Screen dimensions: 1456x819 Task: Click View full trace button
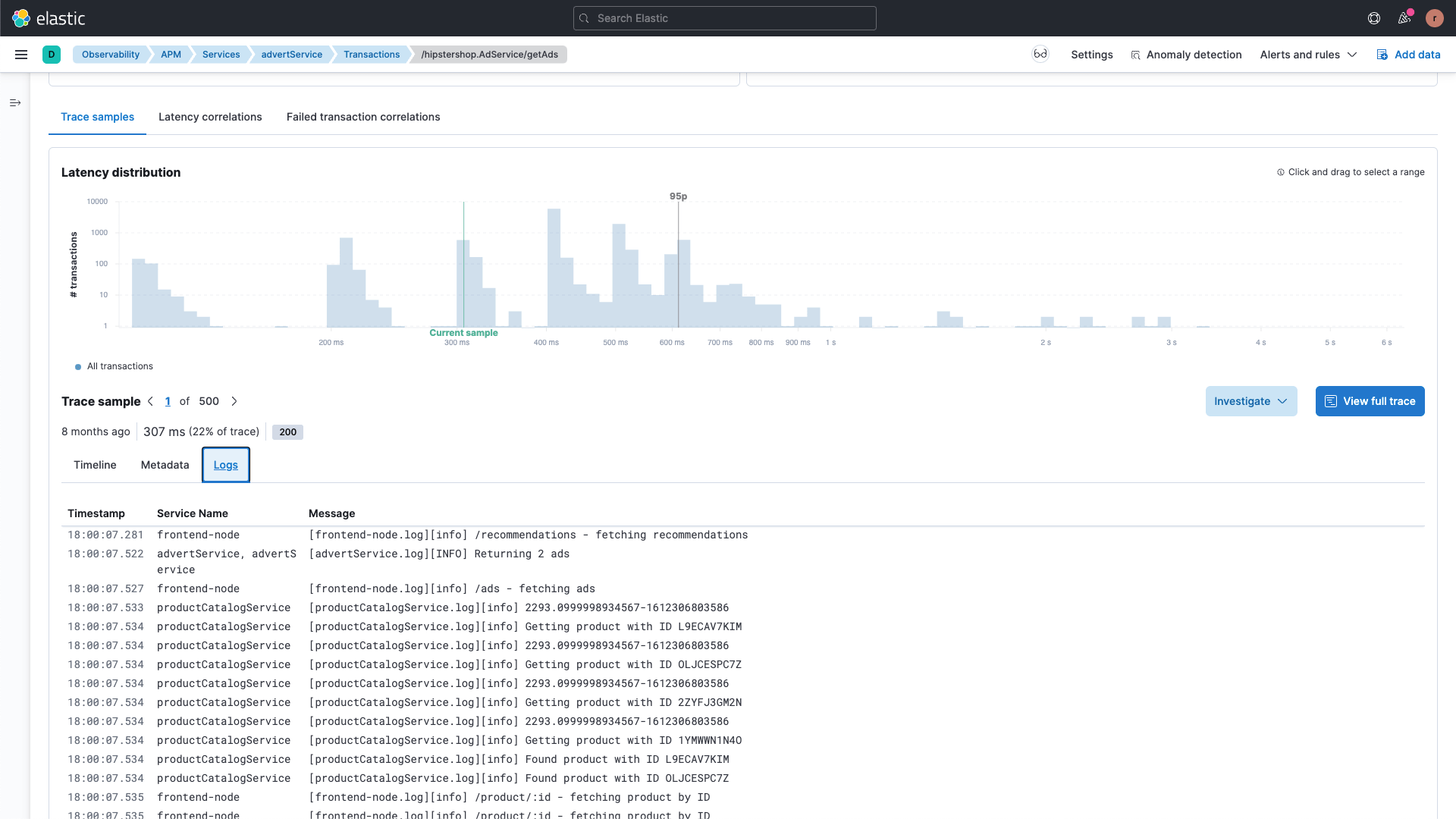click(x=1370, y=401)
